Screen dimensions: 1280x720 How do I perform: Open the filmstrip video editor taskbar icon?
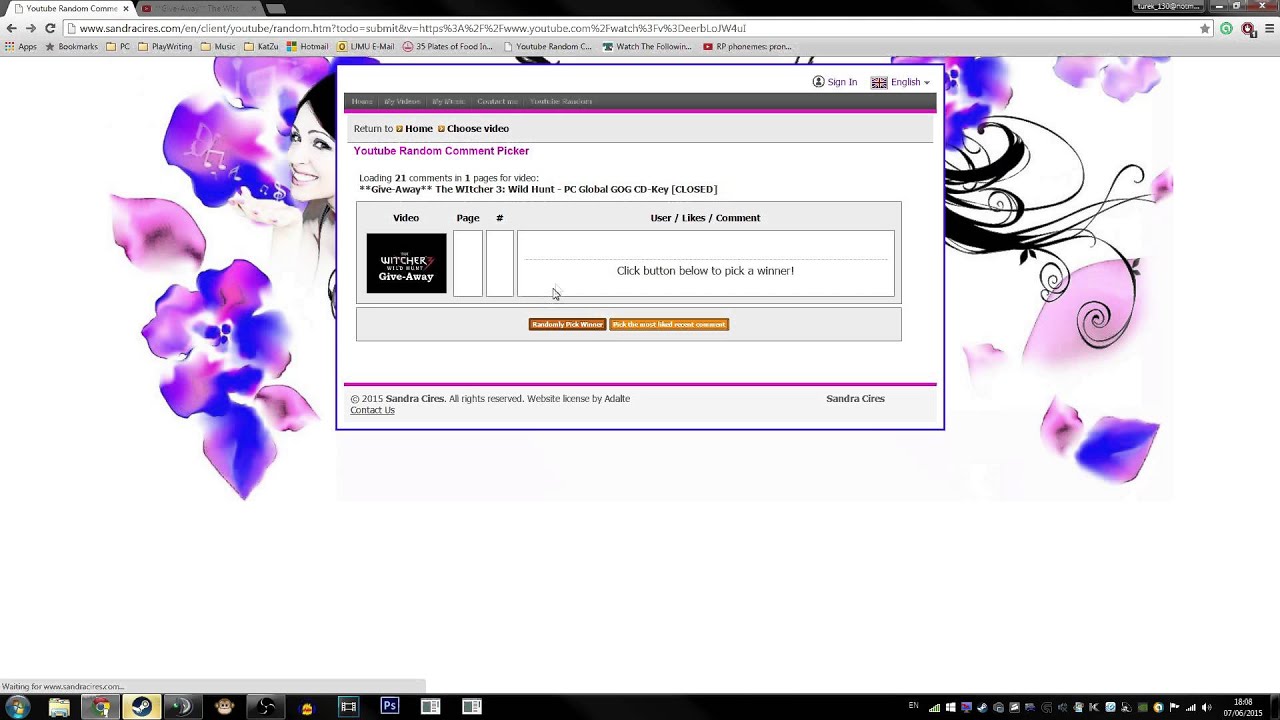(348, 707)
